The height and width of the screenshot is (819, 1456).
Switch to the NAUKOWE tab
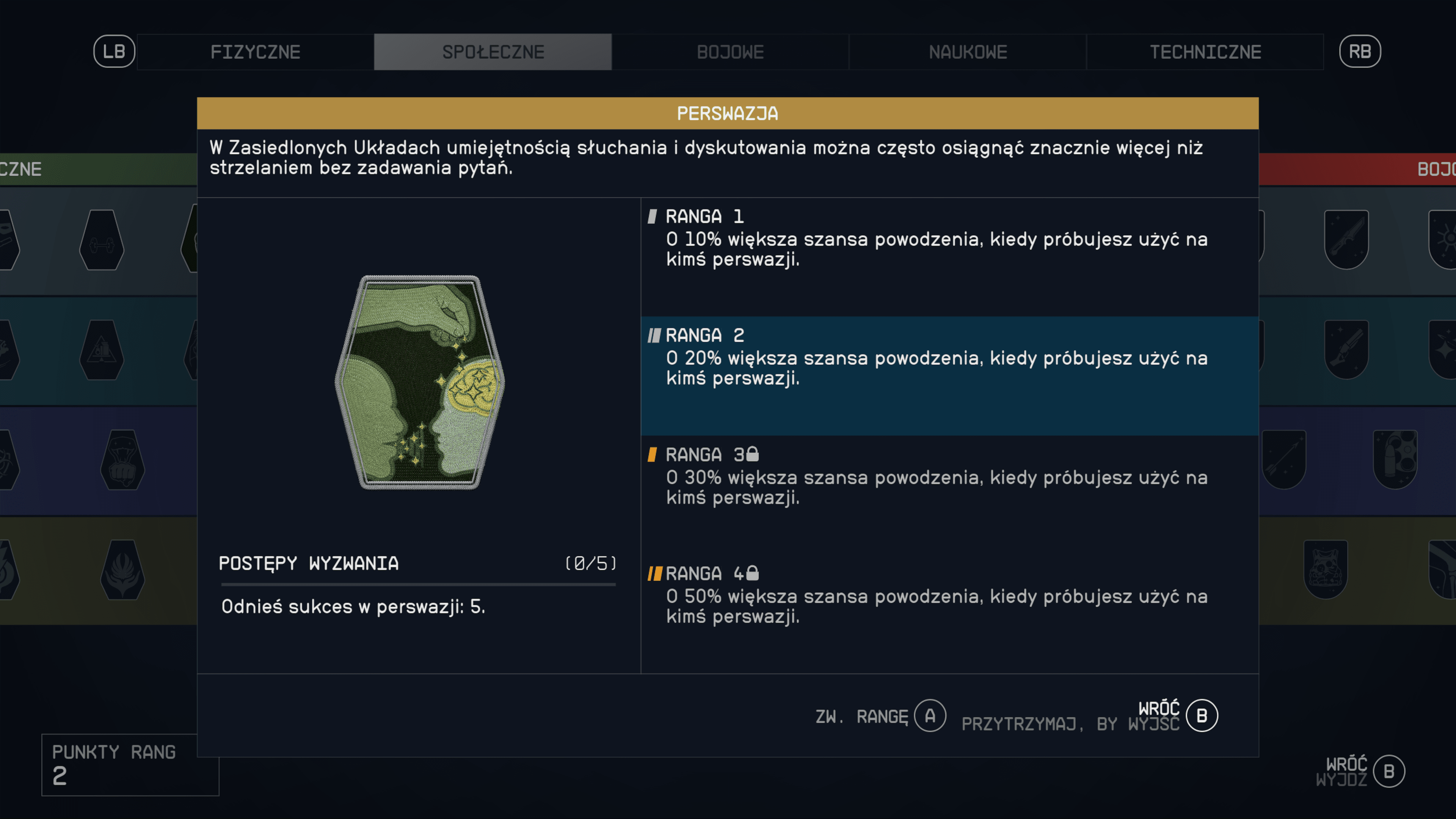point(968,52)
